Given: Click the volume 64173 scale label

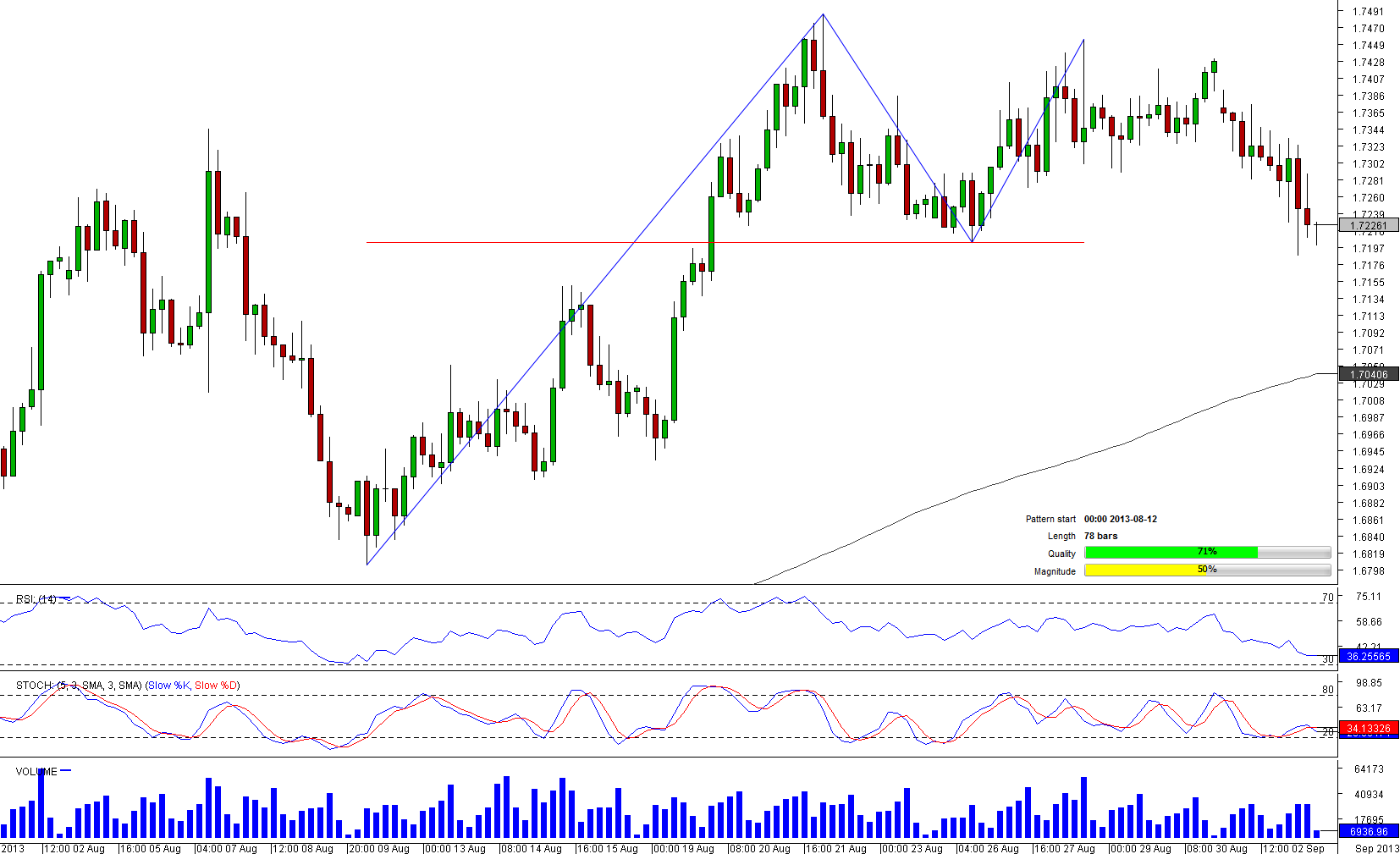Looking at the screenshot, I should [x=1369, y=769].
